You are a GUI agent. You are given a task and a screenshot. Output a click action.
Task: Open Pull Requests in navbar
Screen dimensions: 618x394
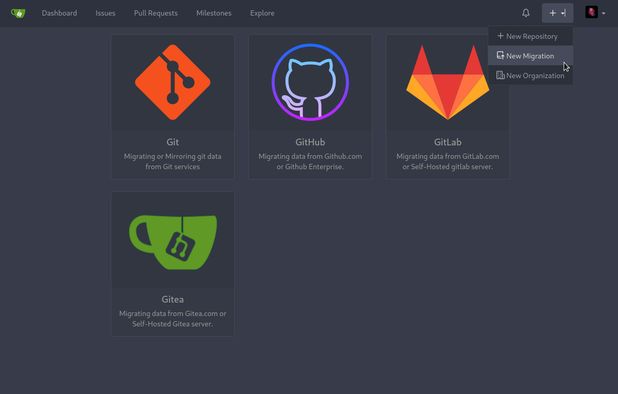pyautogui.click(x=156, y=13)
